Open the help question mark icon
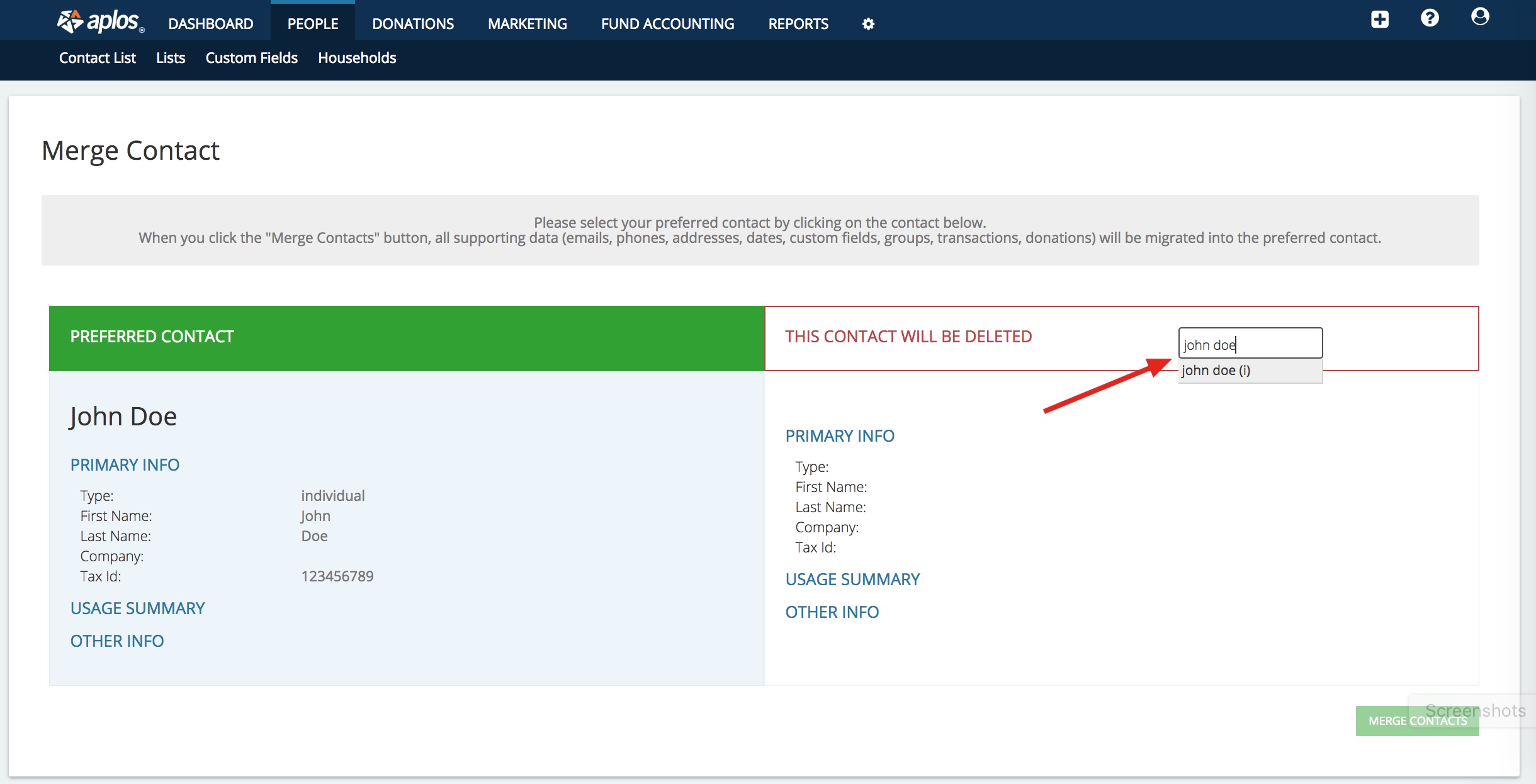1536x784 pixels. click(1430, 18)
